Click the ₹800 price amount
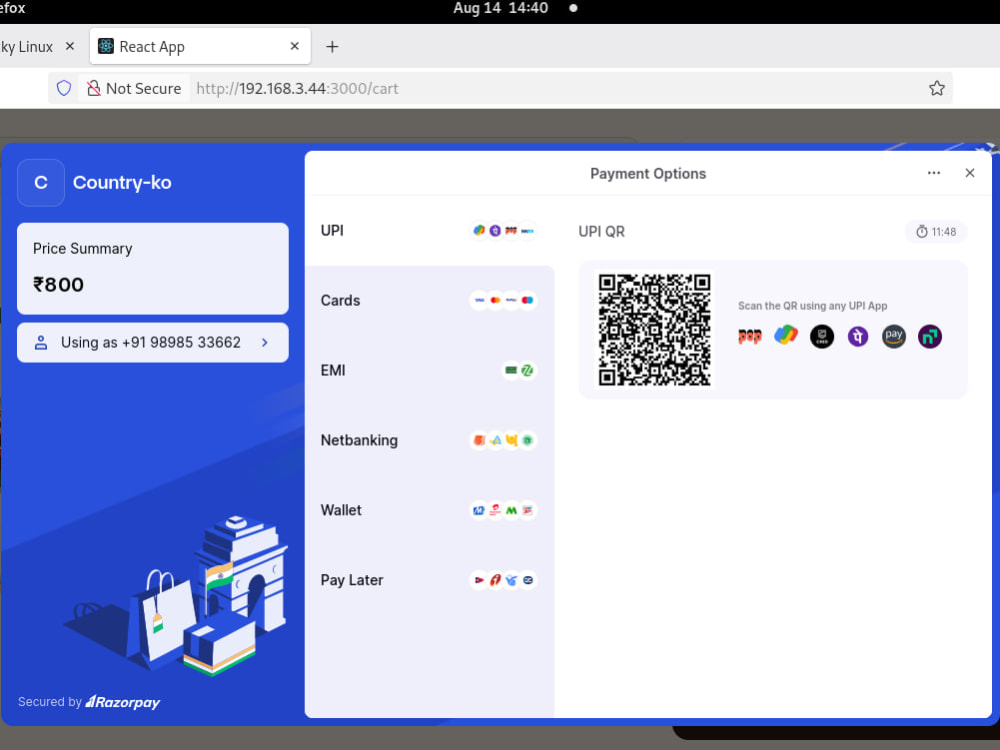 coord(59,284)
